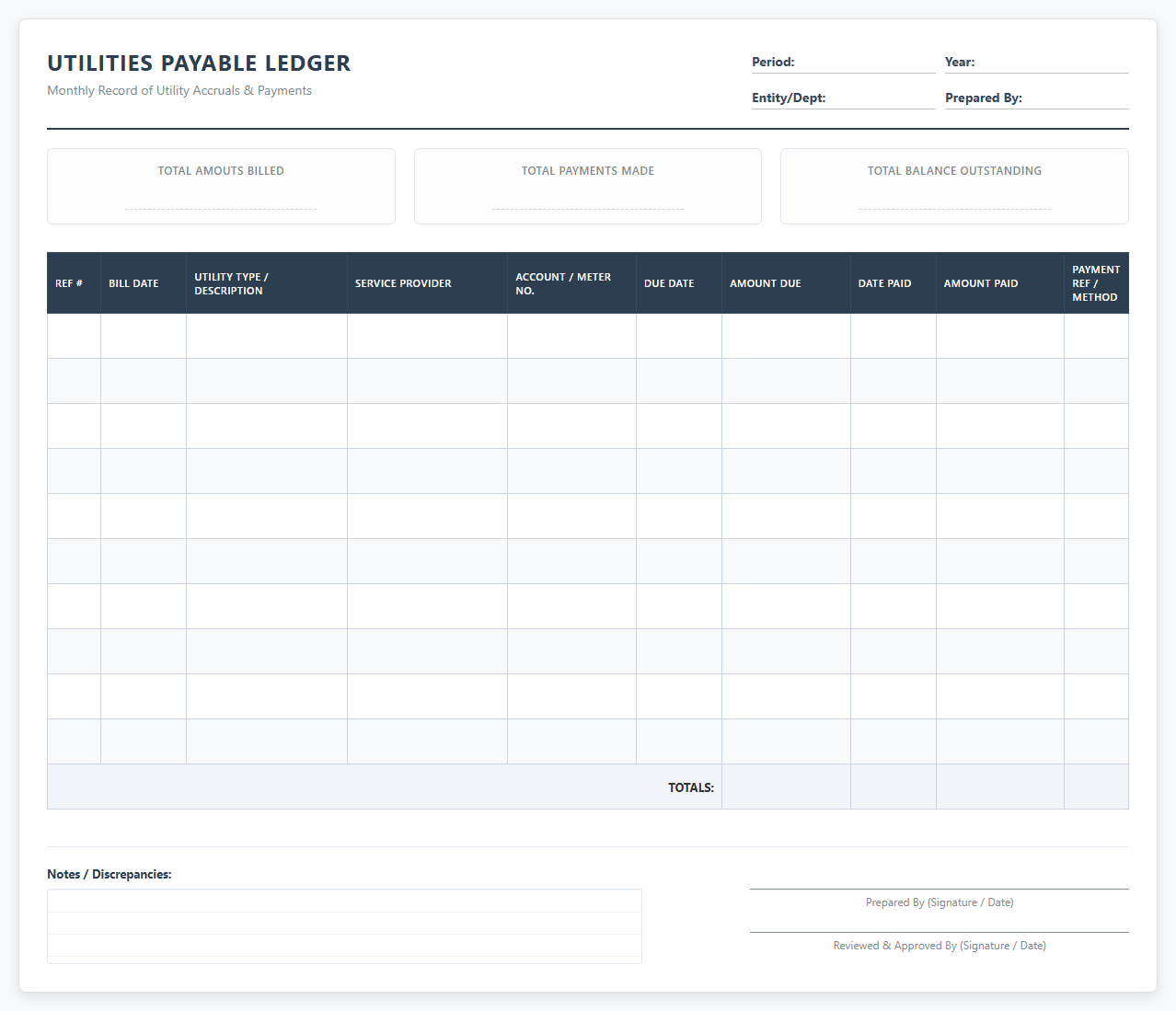Click the Amount Due totals cell

[x=786, y=787]
